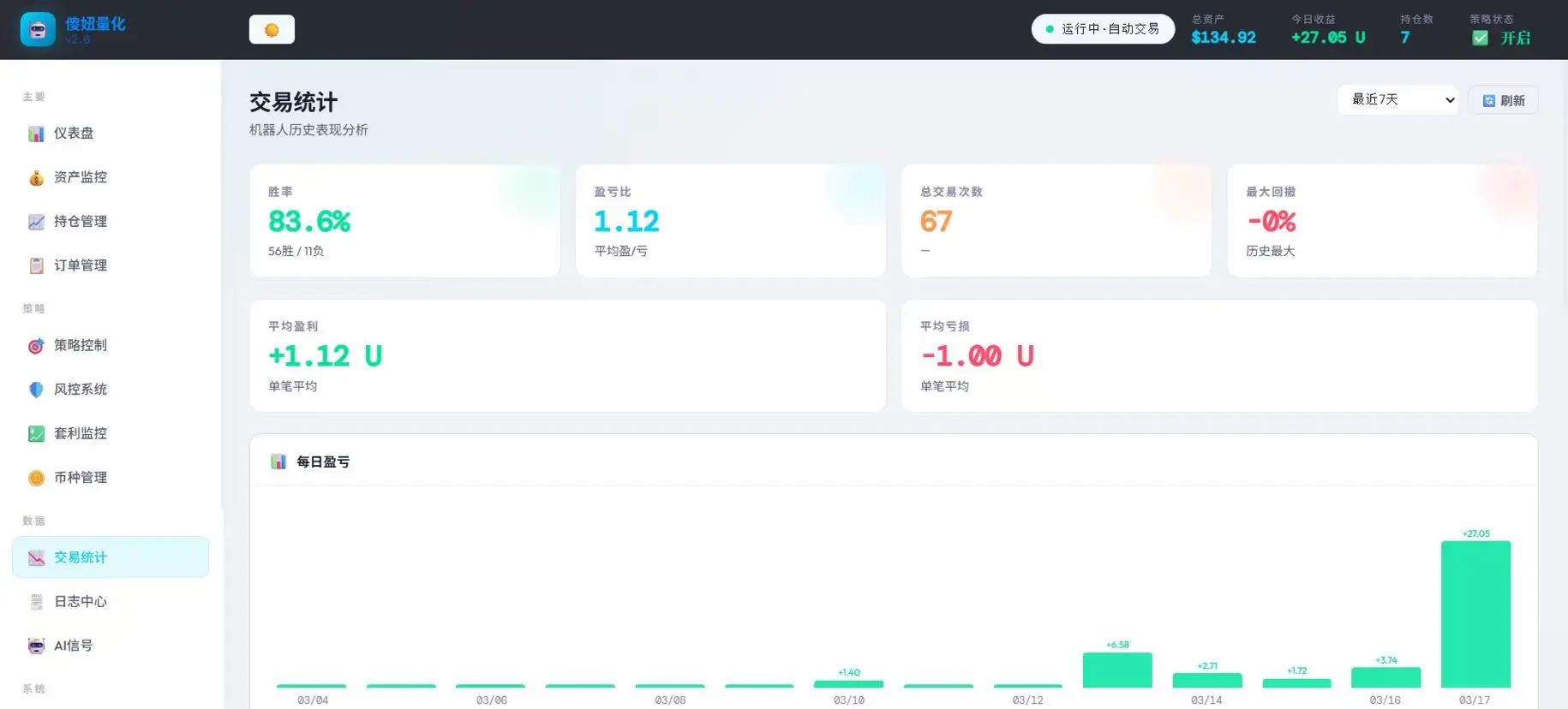Click the 03/10 bar labeled +1.40

[x=848, y=684]
